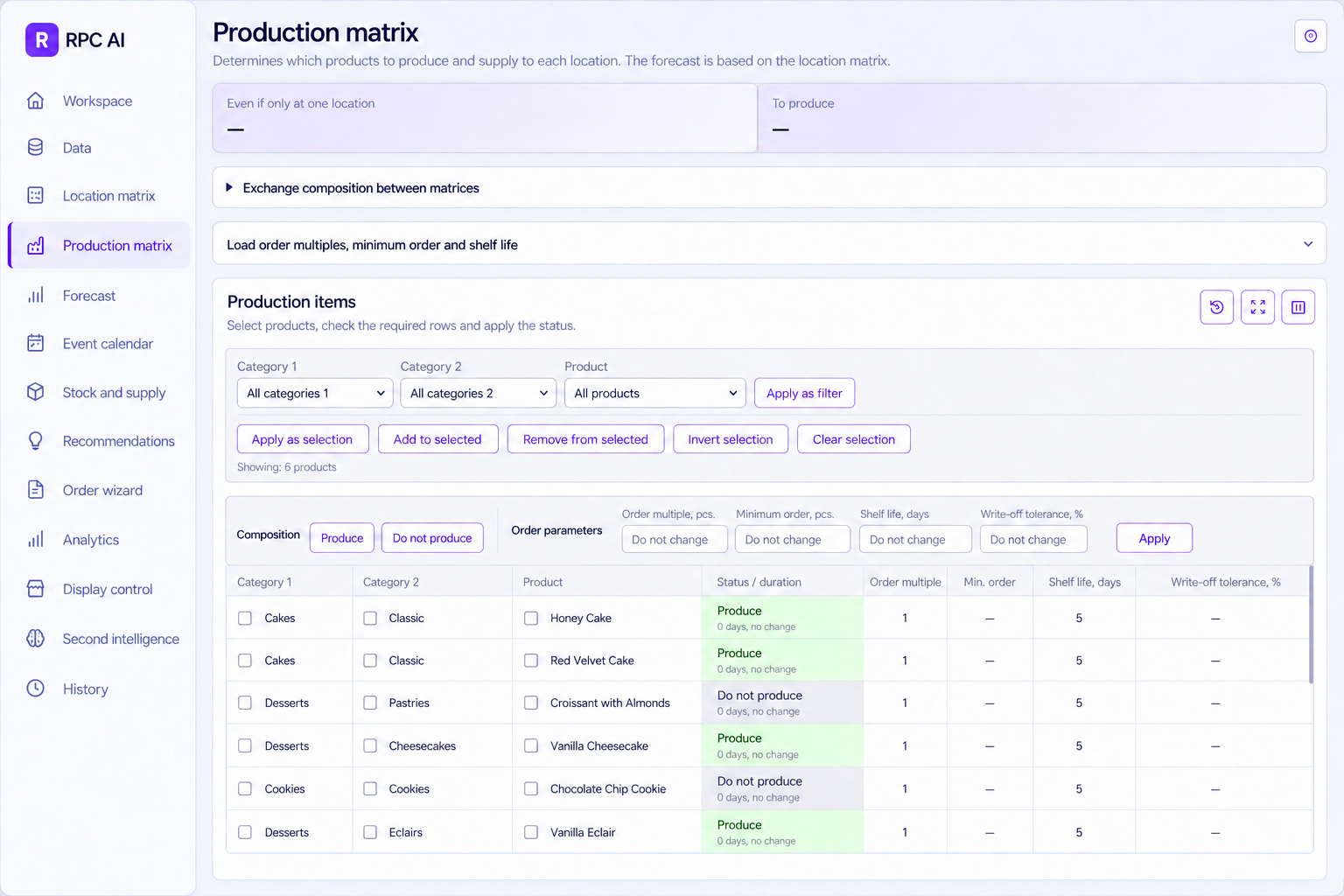Click the Remove from selected button
This screenshot has height=896, width=1344.
click(585, 439)
